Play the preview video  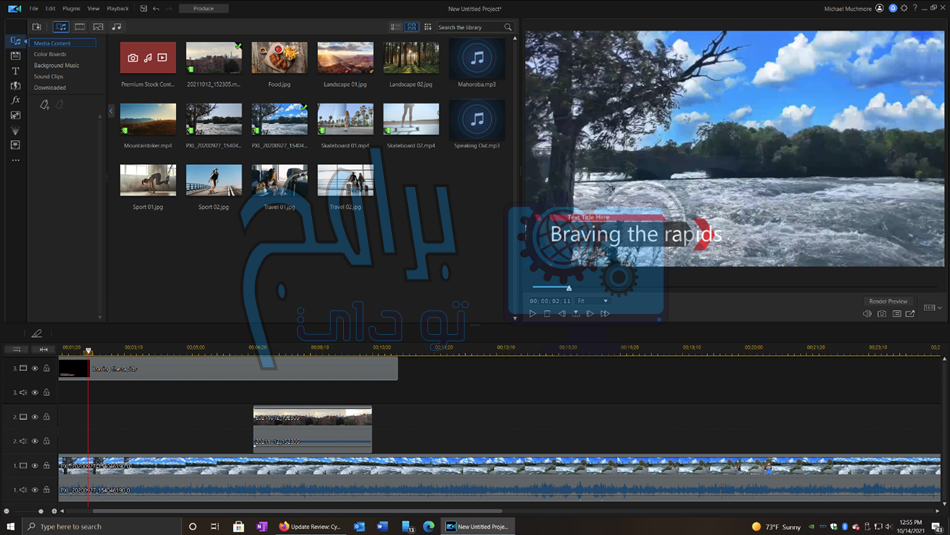point(532,314)
